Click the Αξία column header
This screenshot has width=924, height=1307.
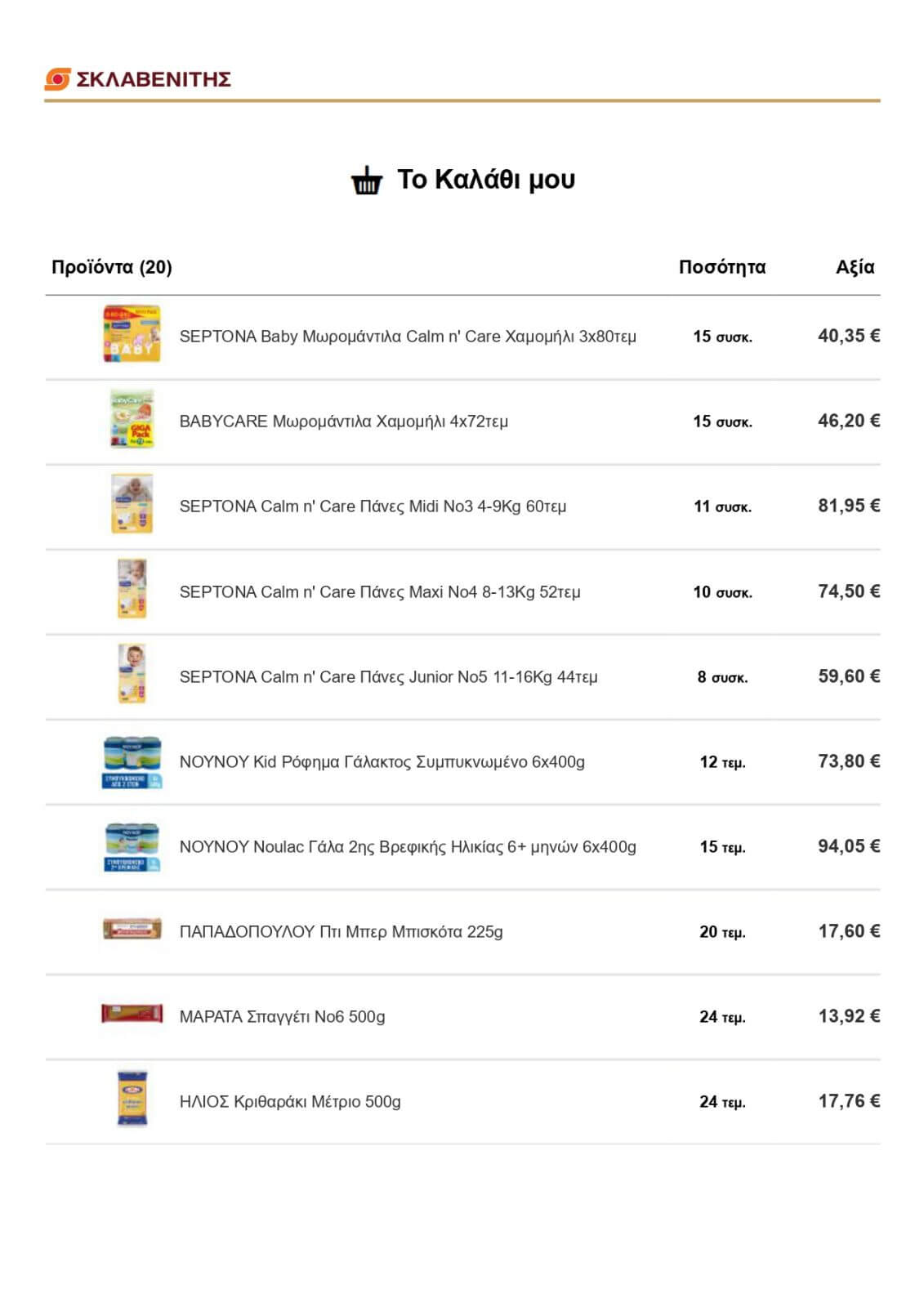(x=855, y=267)
